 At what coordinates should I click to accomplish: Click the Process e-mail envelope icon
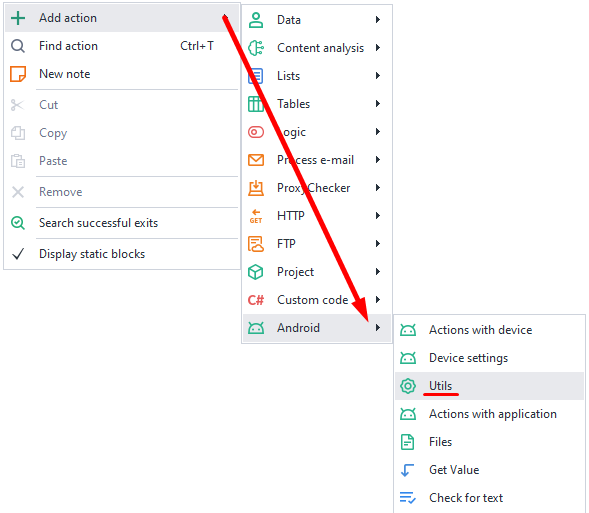tap(256, 160)
